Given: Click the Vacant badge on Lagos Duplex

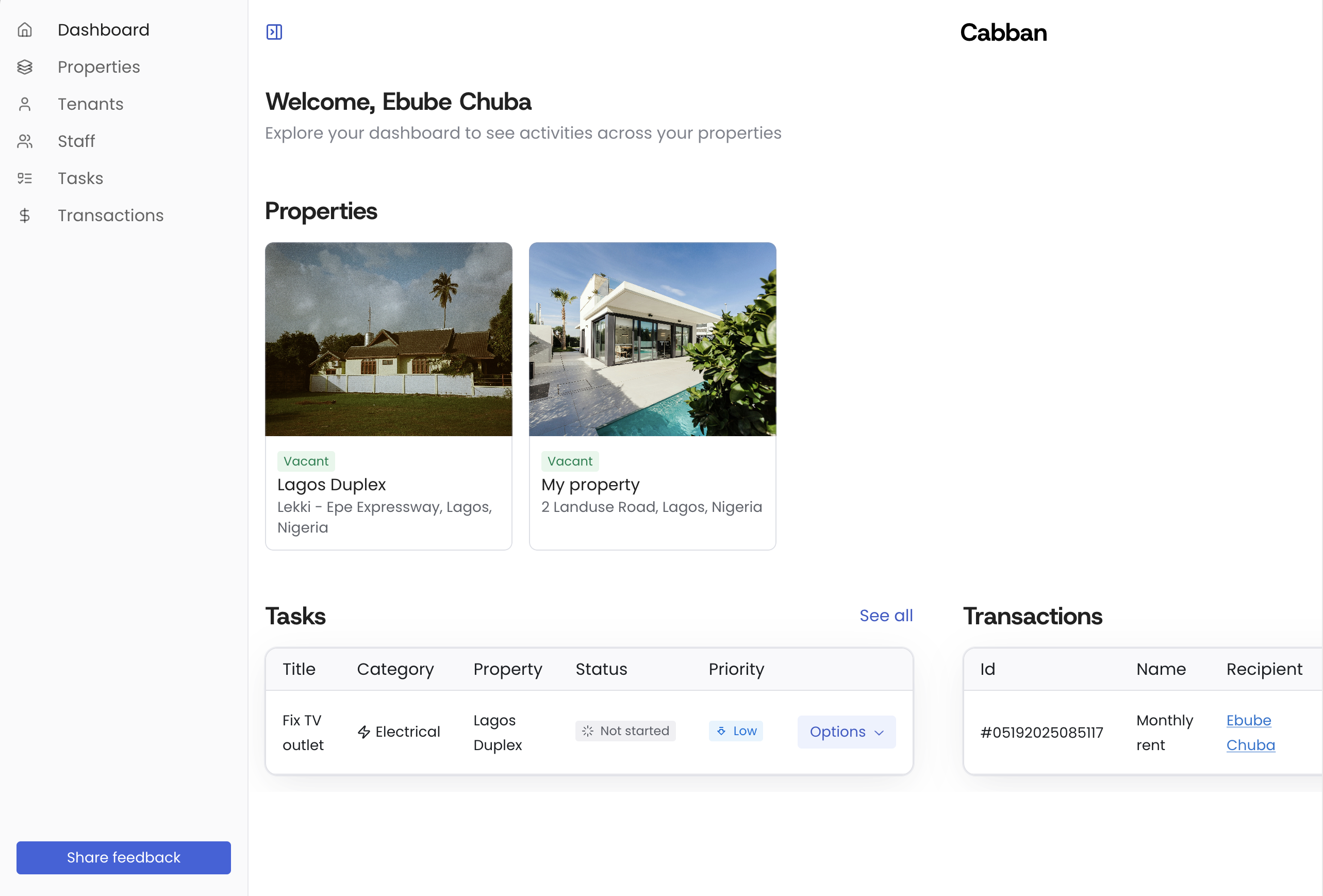Looking at the screenshot, I should point(306,461).
